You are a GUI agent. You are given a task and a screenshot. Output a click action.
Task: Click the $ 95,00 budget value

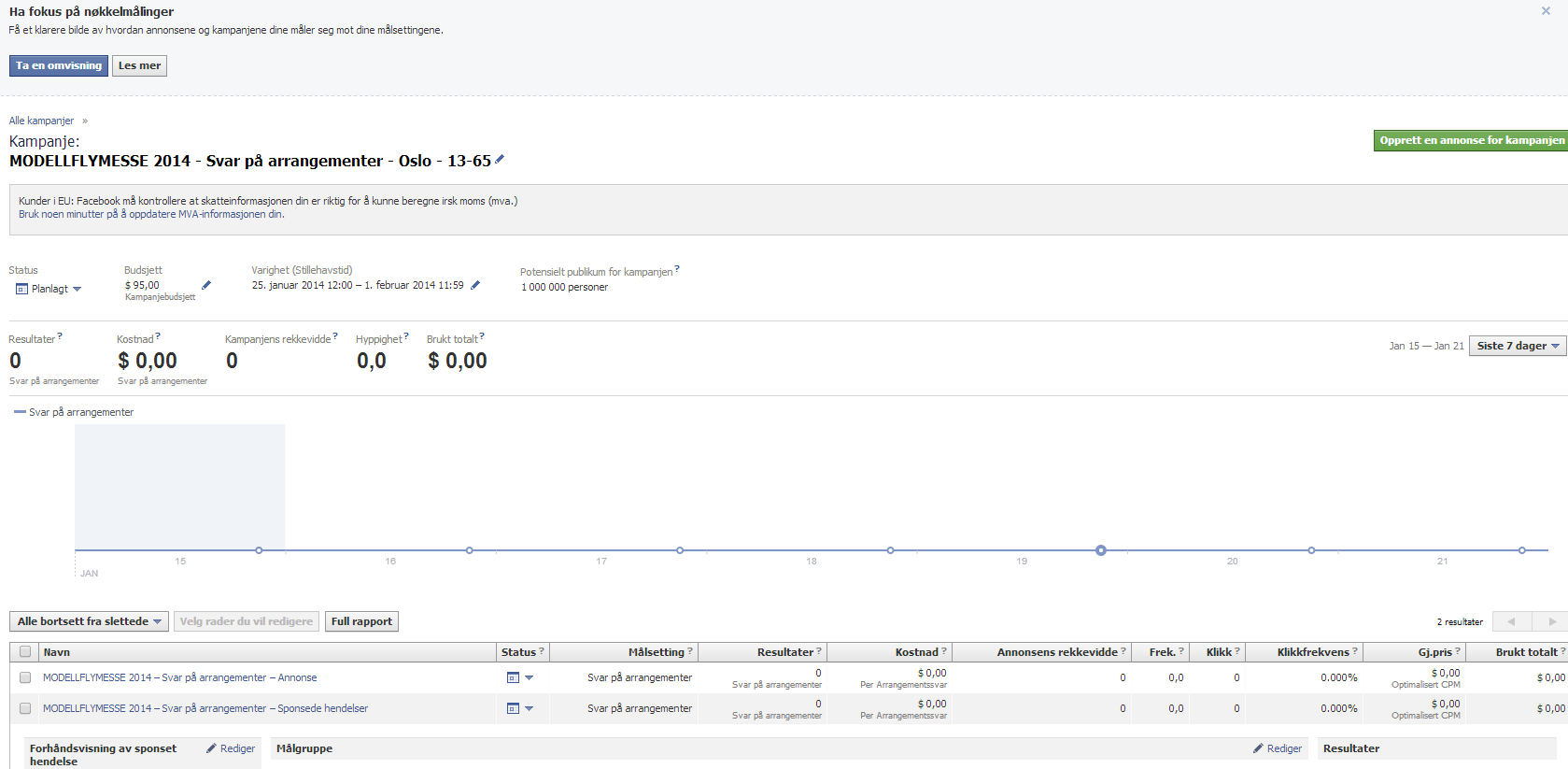click(x=142, y=285)
